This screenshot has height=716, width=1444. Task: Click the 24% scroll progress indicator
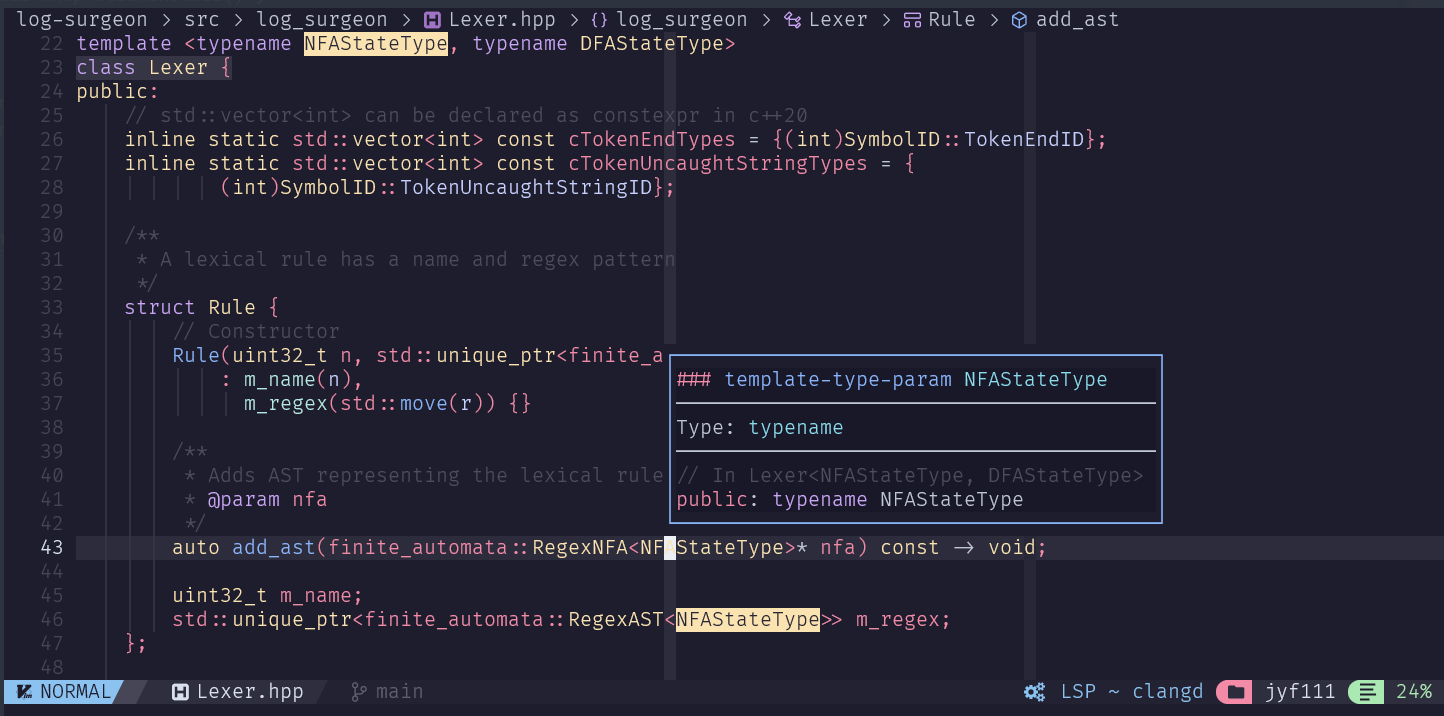pyautogui.click(x=1415, y=691)
